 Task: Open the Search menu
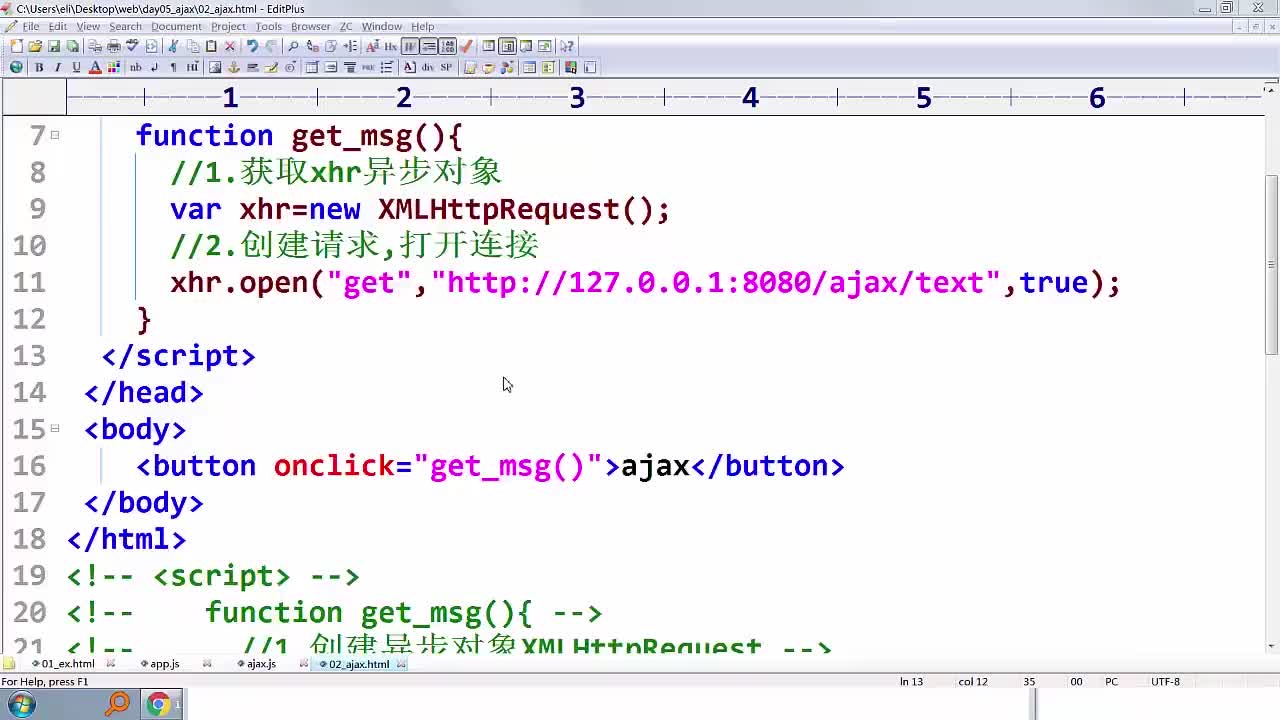[x=125, y=26]
